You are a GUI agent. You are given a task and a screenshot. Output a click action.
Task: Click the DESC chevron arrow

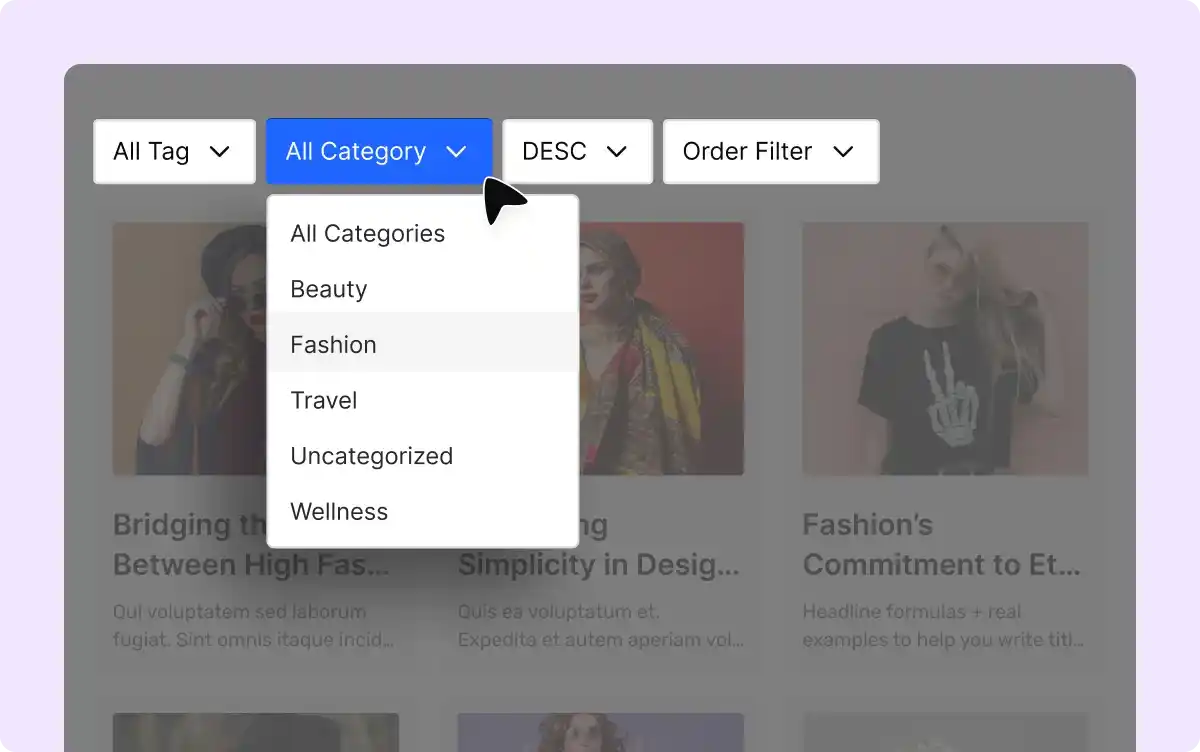(x=617, y=152)
